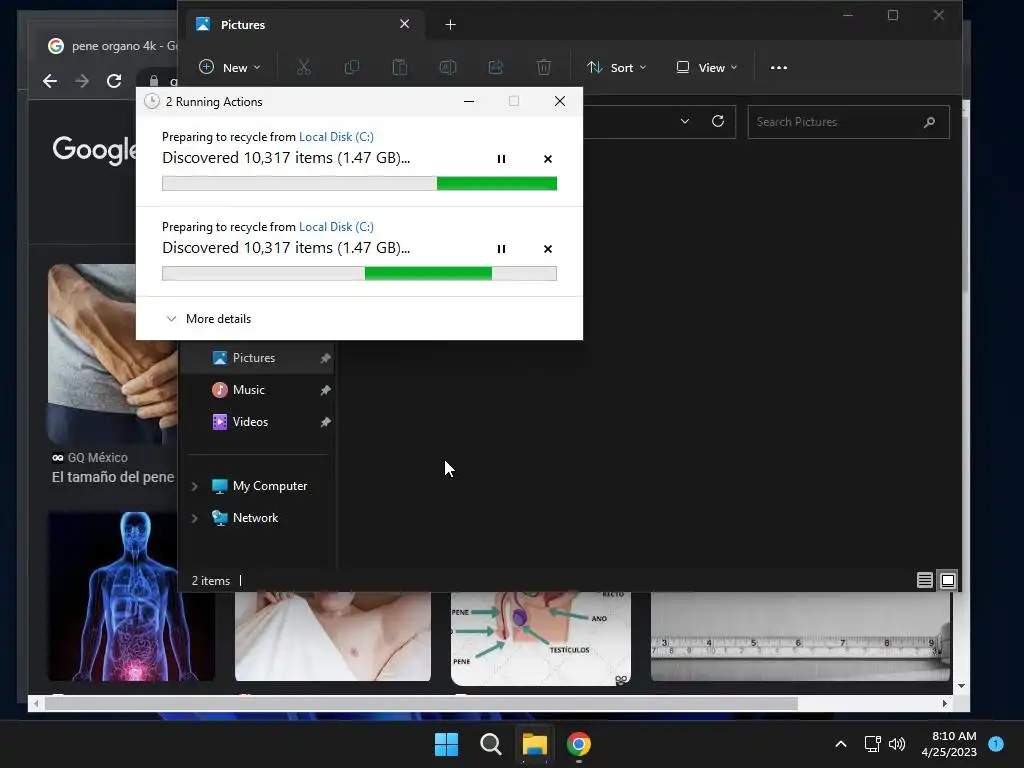Open the clock and date flyout
This screenshot has width=1024, height=768.
949,744
